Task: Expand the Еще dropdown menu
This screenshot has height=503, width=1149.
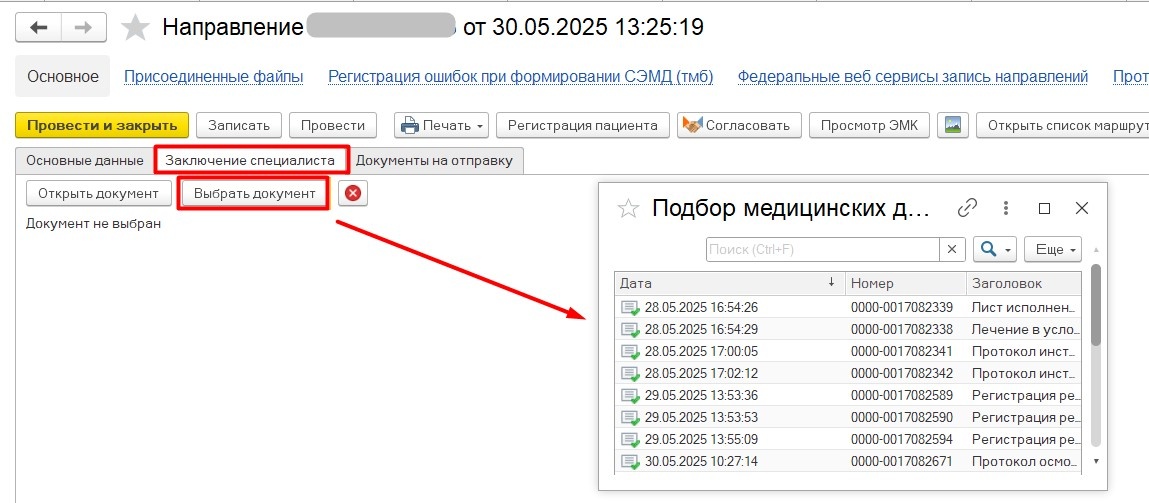Action: pos(1057,249)
